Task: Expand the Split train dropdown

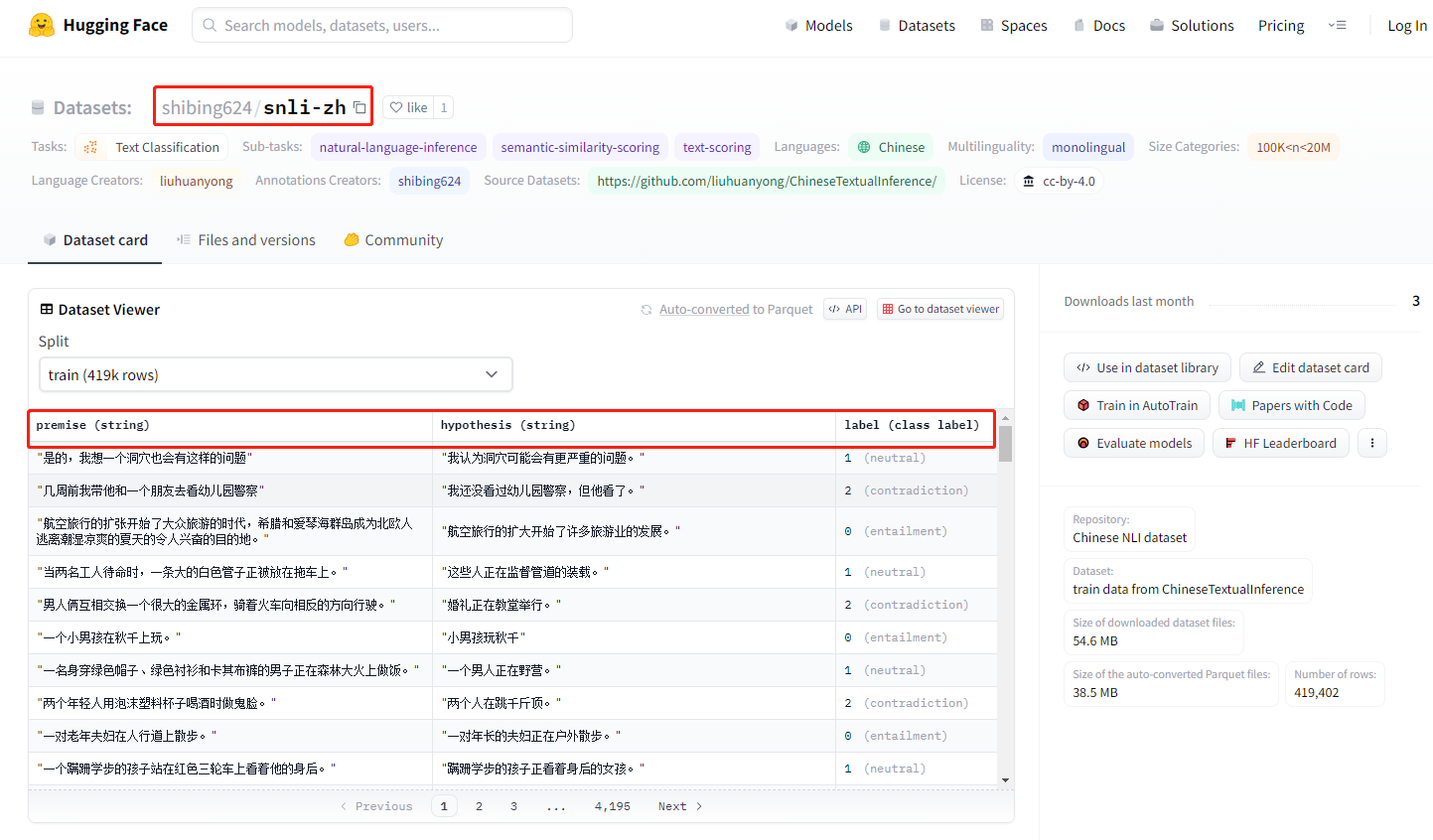Action: click(x=275, y=374)
